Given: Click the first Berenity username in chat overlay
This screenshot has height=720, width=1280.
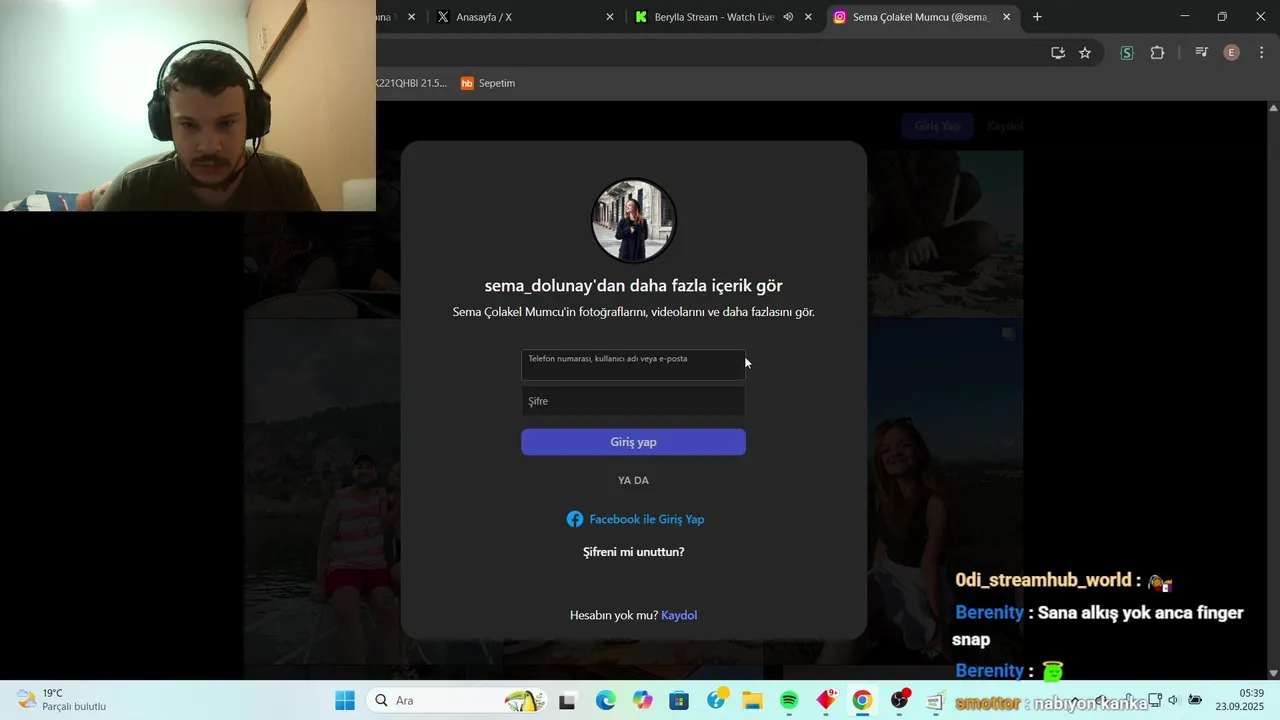Looking at the screenshot, I should point(990,613).
